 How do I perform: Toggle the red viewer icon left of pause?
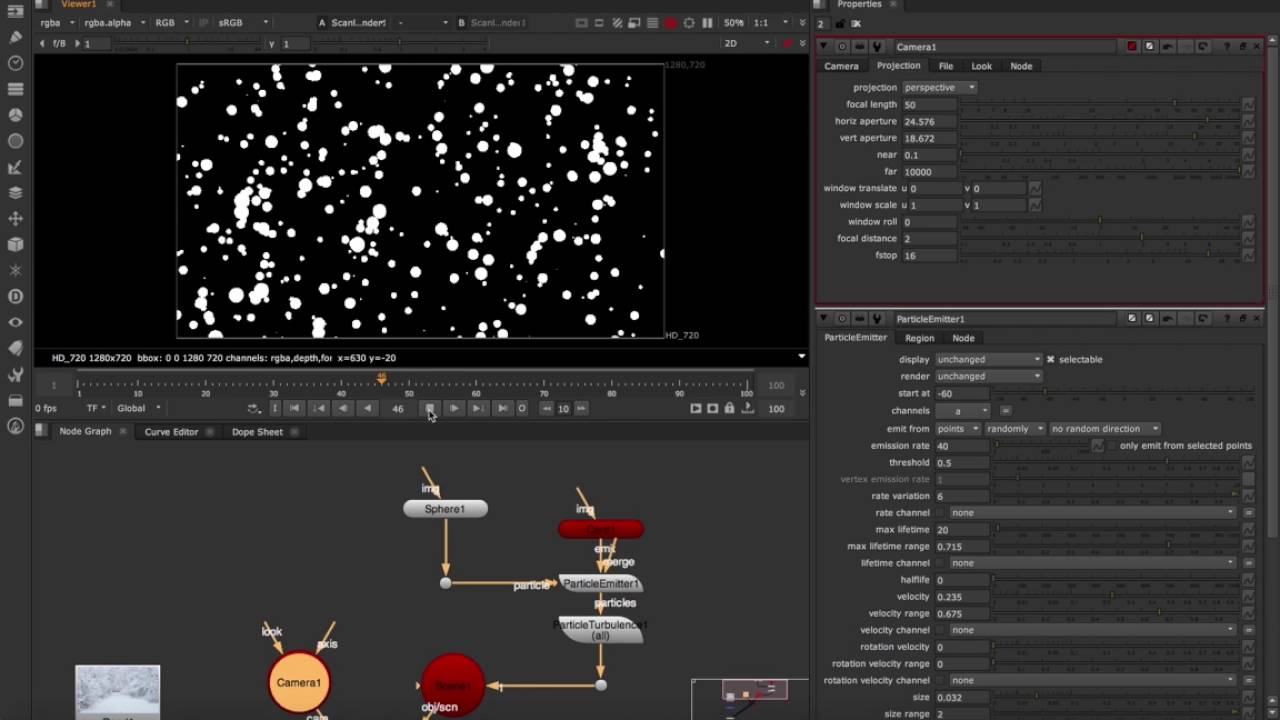670,23
